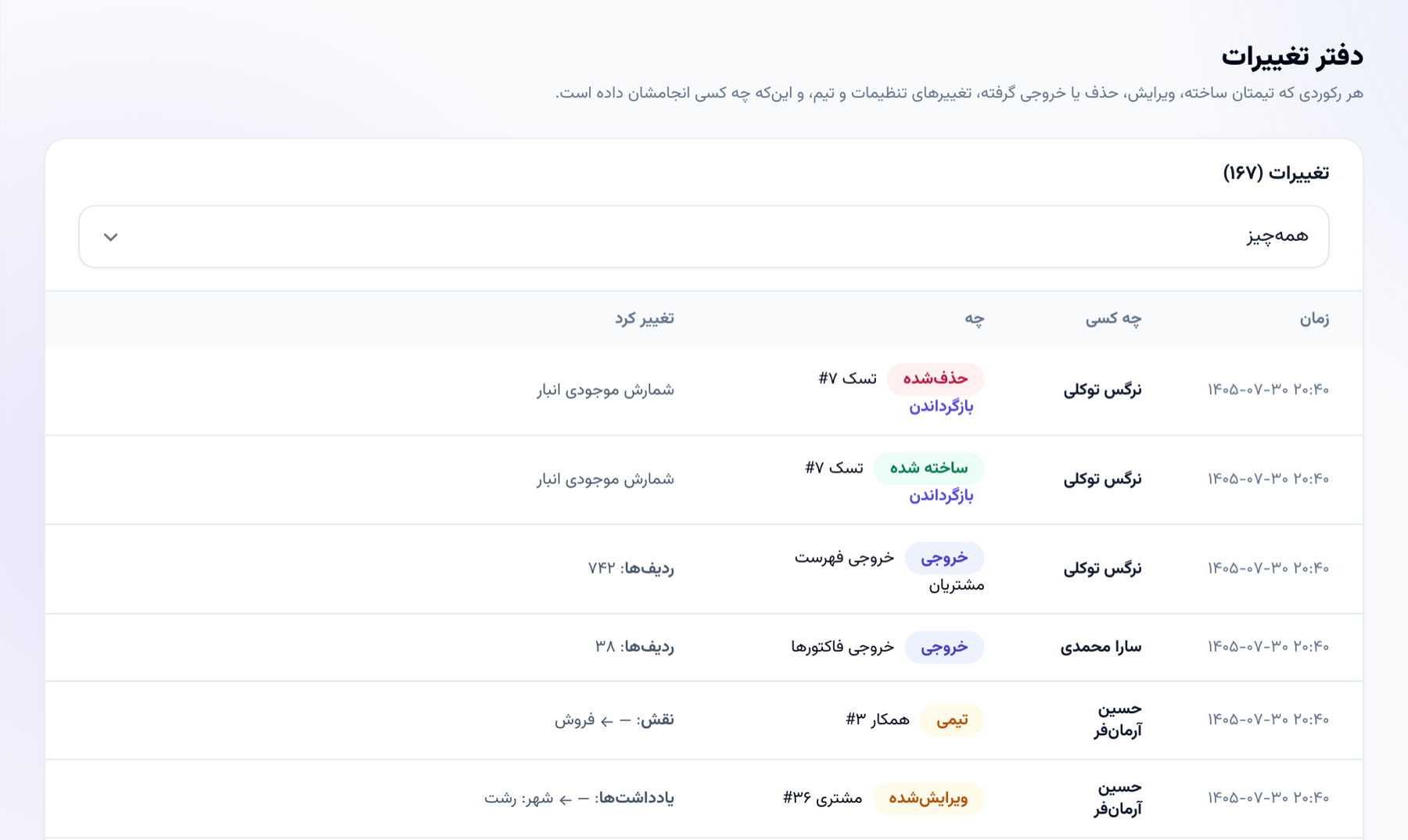Click بازگرداندن link under حذف‌شده row

tap(941, 407)
